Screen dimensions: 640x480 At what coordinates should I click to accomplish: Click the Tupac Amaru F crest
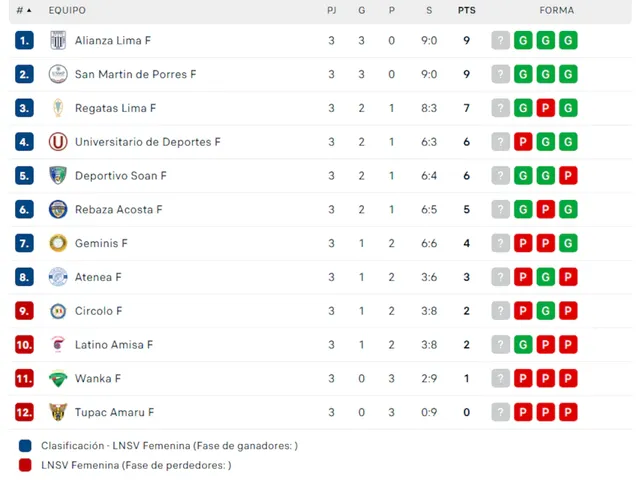[x=58, y=412]
